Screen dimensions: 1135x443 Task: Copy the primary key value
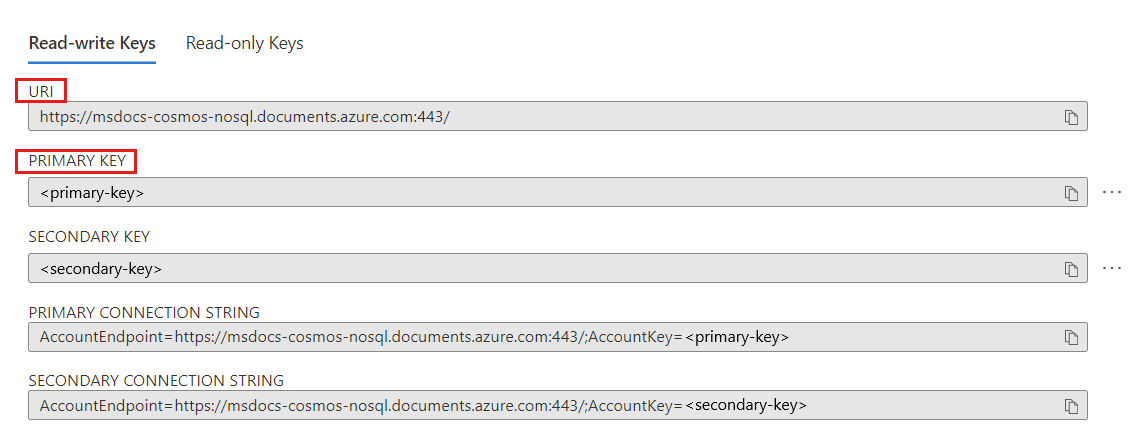coord(1071,193)
